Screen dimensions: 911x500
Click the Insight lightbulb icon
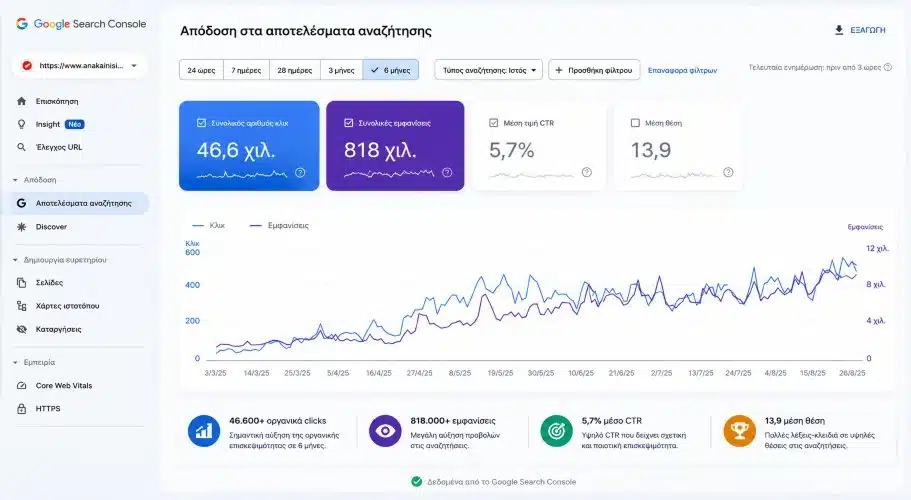tap(21, 124)
